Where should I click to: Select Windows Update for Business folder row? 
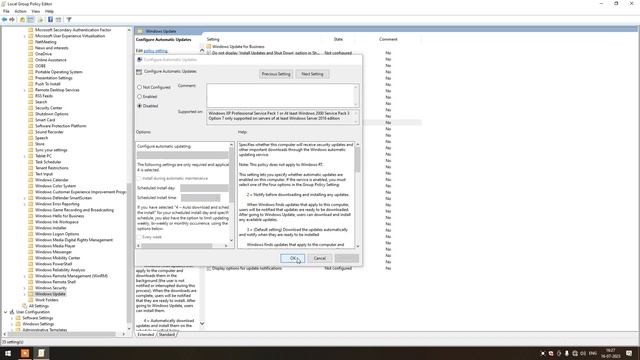pyautogui.click(x=238, y=47)
